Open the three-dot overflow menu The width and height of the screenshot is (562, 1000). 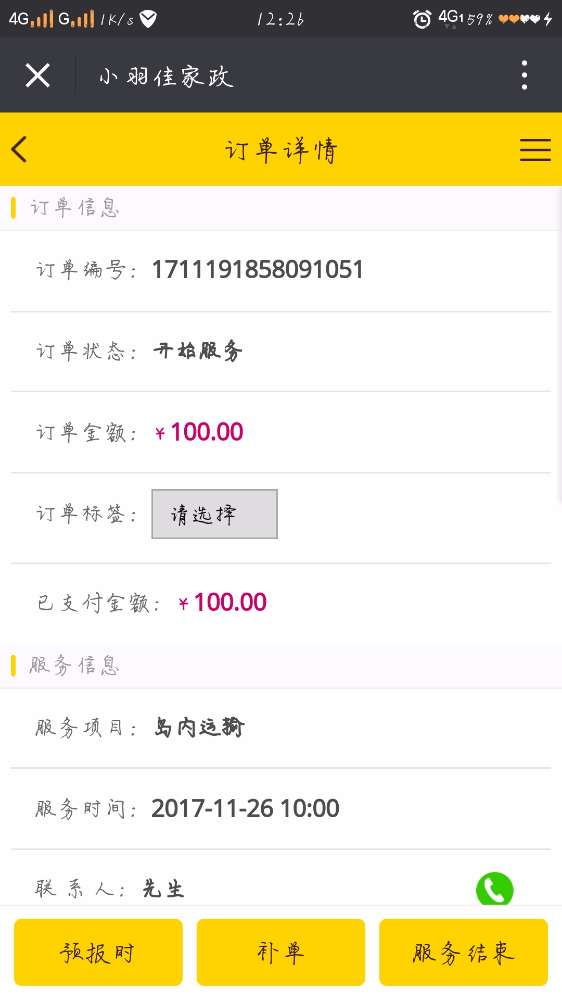pyautogui.click(x=524, y=75)
